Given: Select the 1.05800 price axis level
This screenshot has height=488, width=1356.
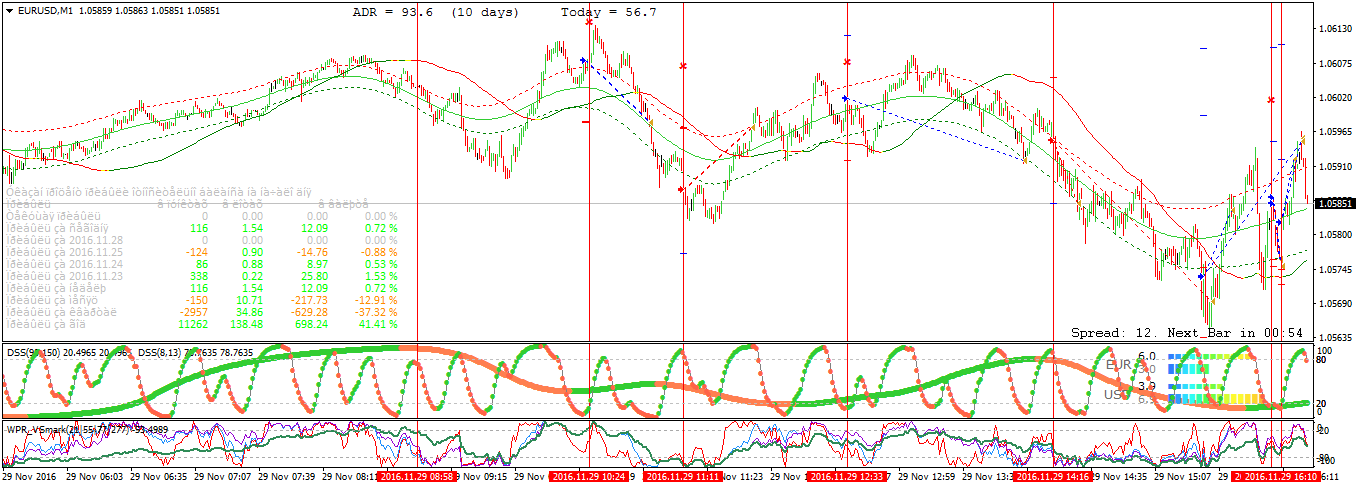Looking at the screenshot, I should pos(1334,235).
